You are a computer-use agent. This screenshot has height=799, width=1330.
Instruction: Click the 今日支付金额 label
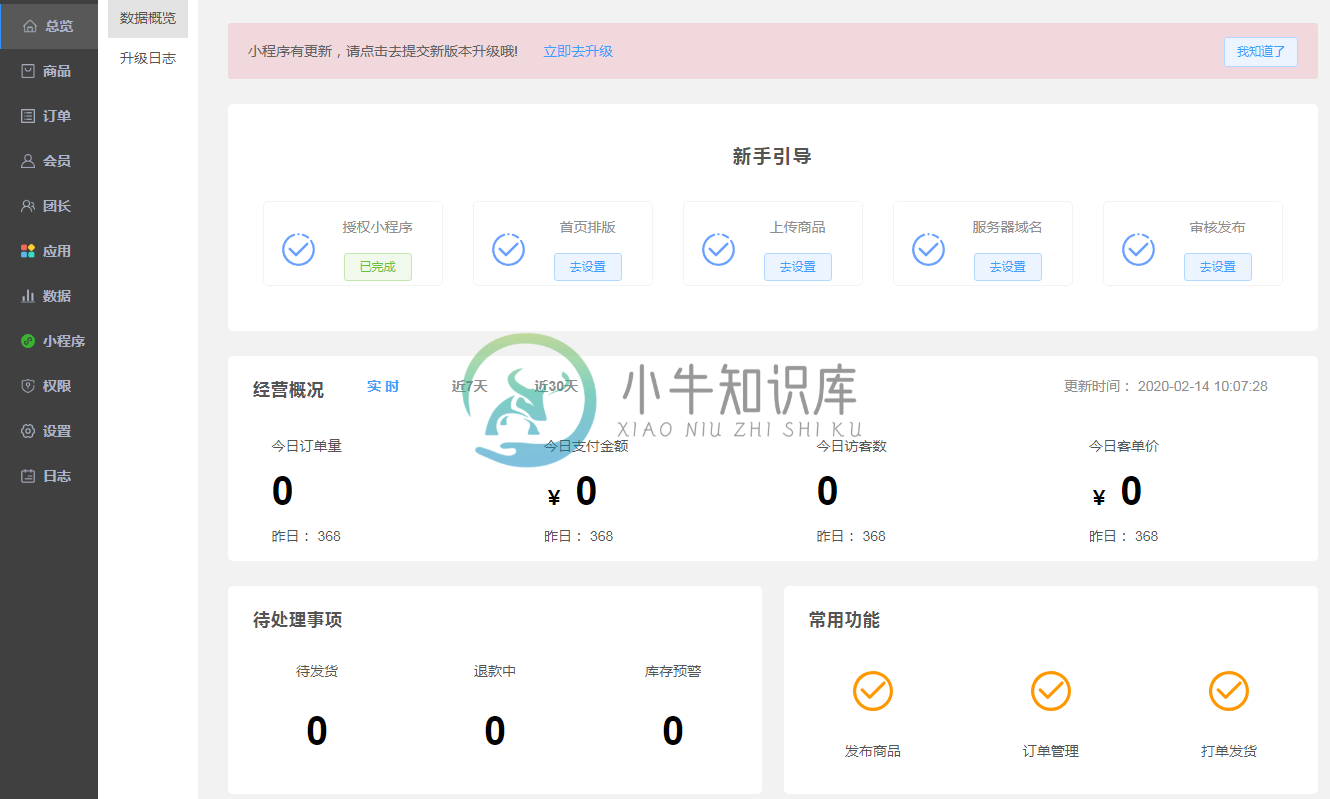(x=586, y=446)
